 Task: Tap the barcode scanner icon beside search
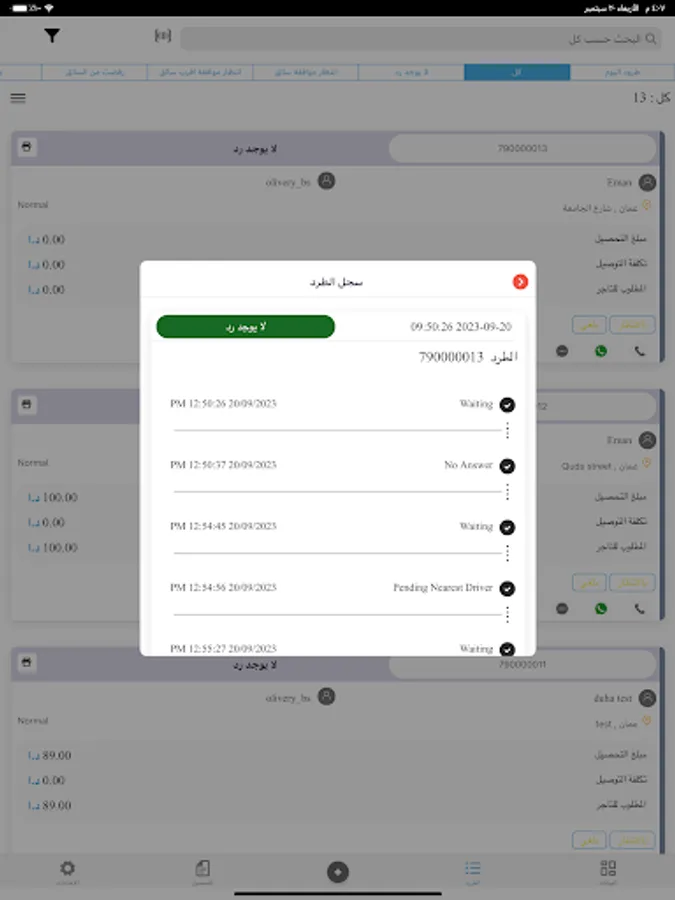[163, 36]
